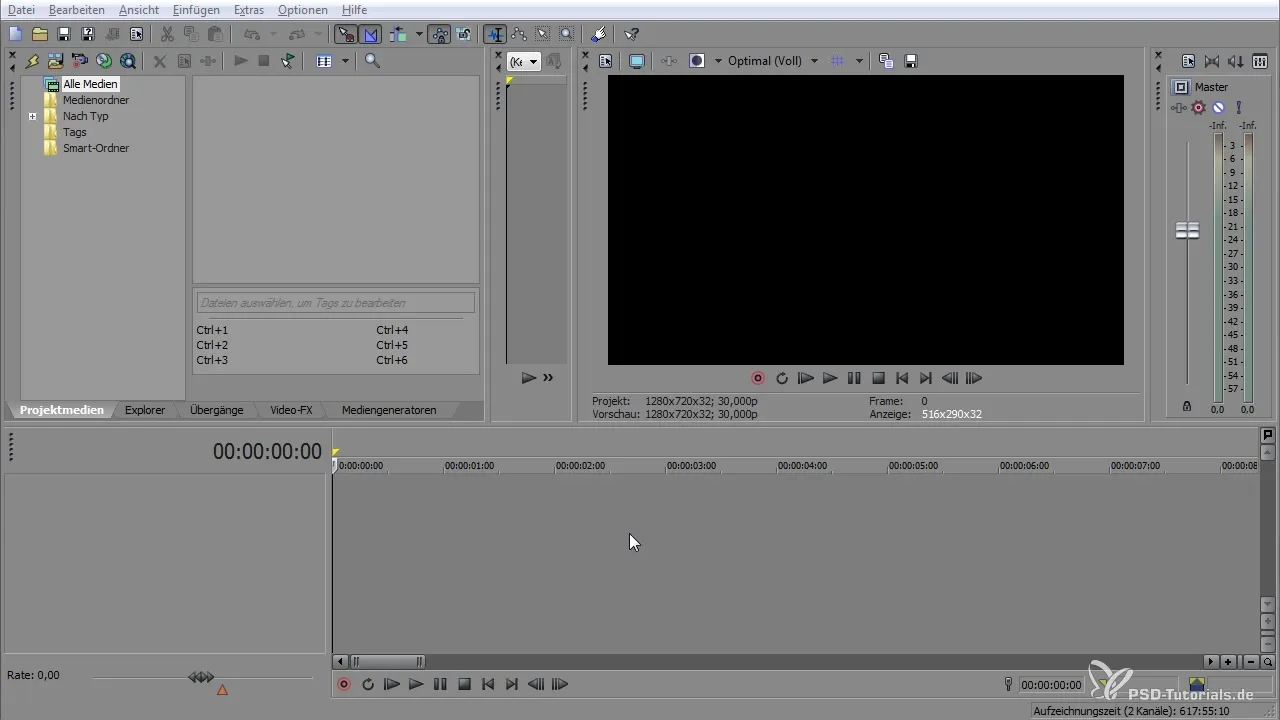Switch to the Übergänge tab
Image resolution: width=1280 pixels, height=720 pixels.
[217, 410]
